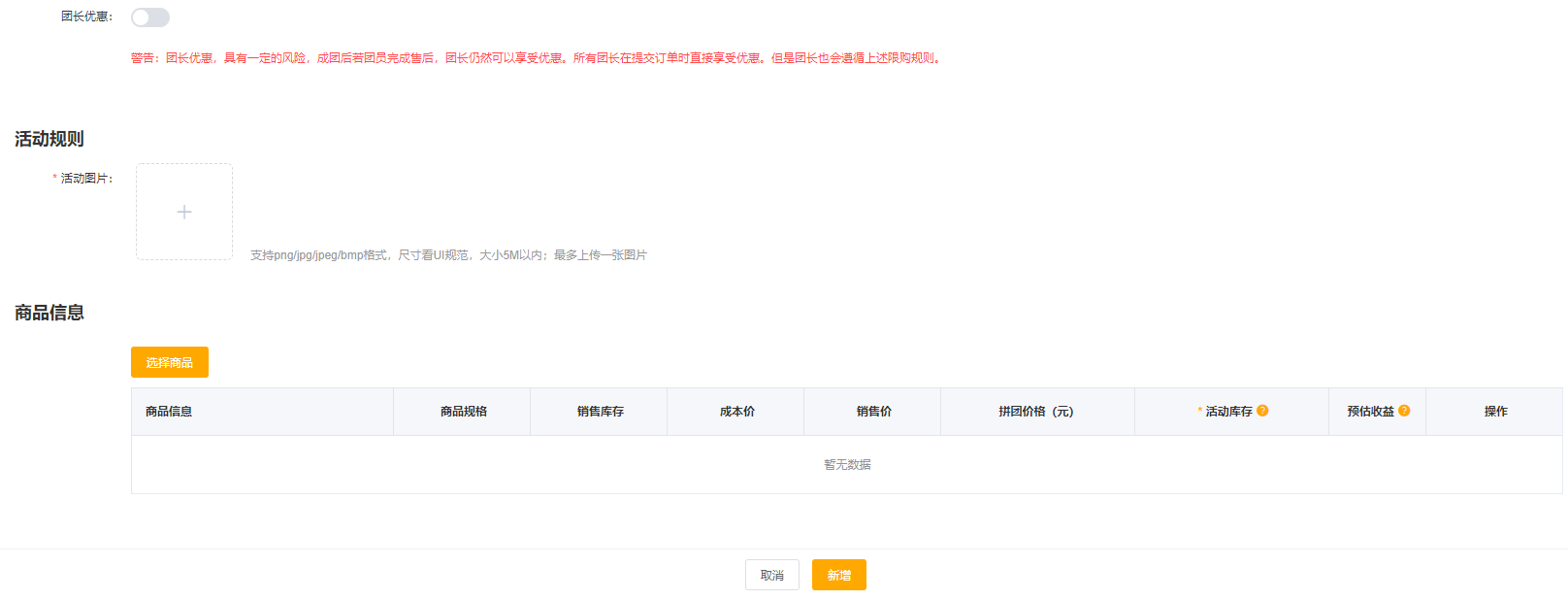This screenshot has width=1568, height=600.
Task: Click the 销售价 column header
Action: tap(873, 412)
